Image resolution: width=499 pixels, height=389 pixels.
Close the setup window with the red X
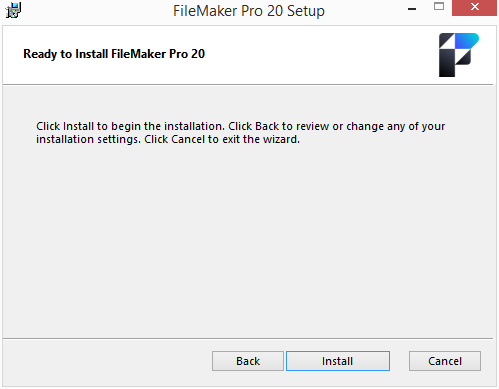(x=474, y=7)
